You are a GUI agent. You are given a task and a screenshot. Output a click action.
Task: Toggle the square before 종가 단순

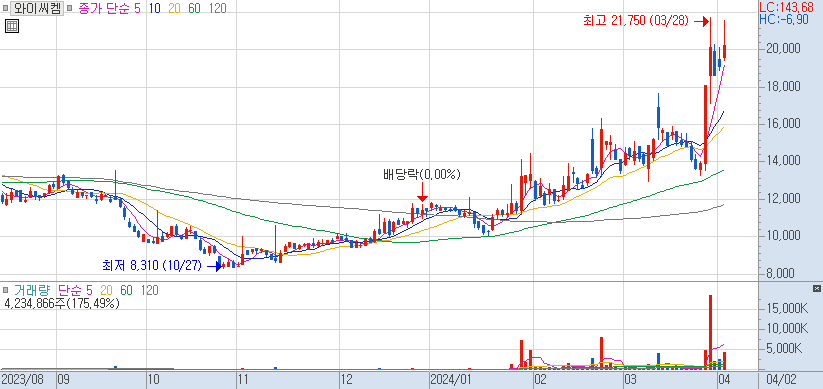tap(70, 8)
